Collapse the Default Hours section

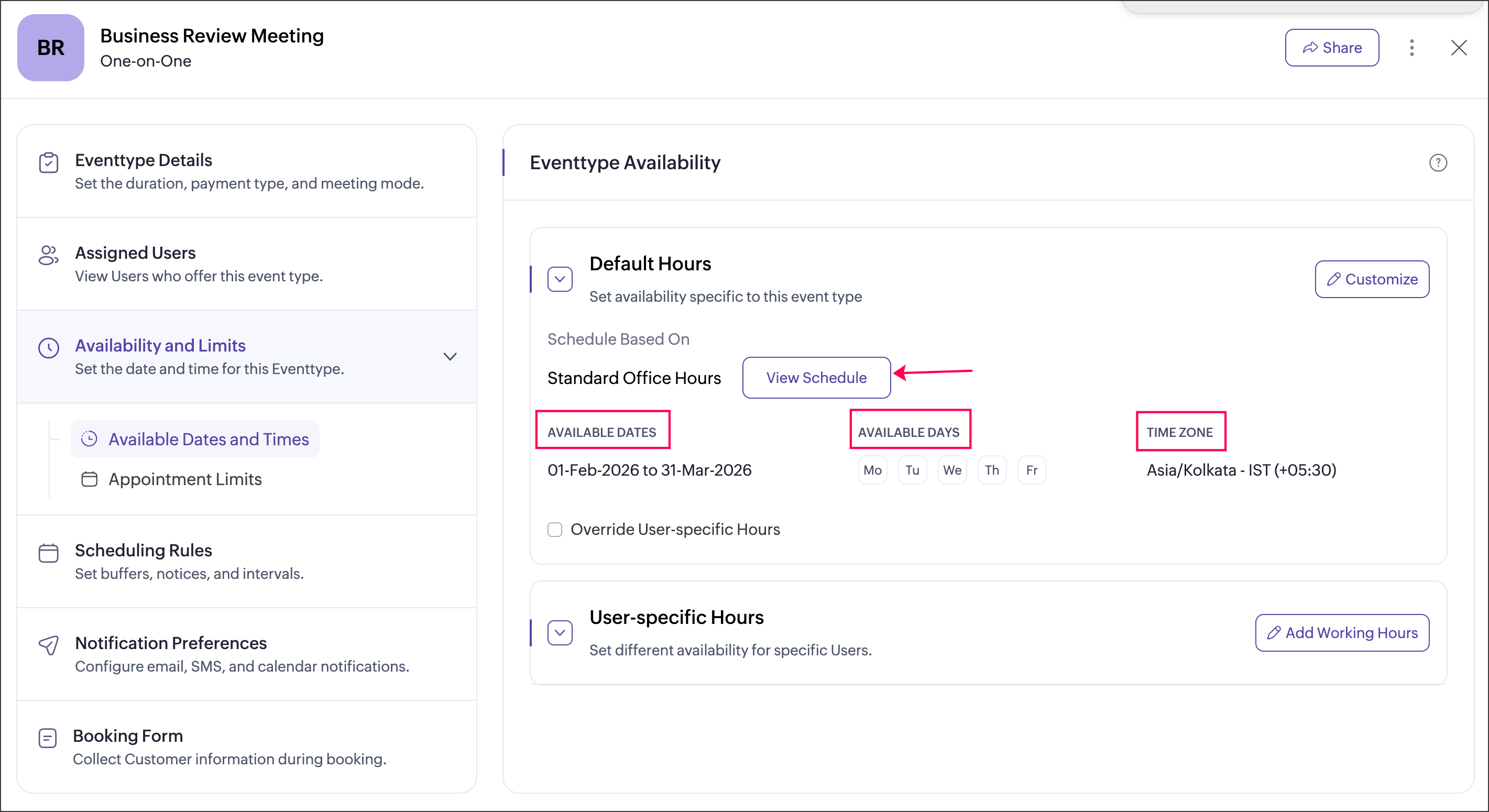tap(560, 279)
